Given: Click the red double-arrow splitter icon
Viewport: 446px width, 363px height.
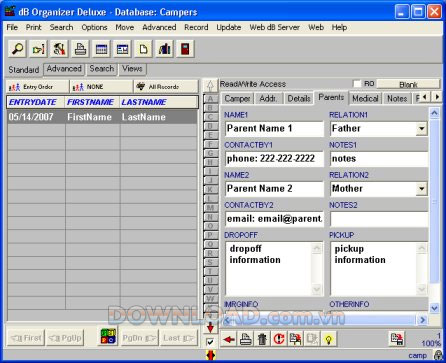Looking at the screenshot, I should tap(210, 355).
